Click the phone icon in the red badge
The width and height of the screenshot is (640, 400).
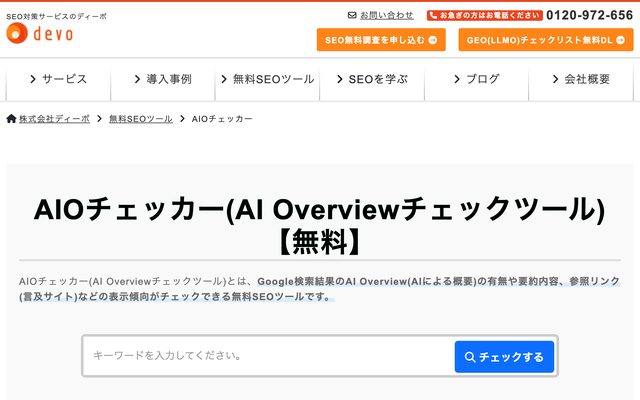pos(433,16)
